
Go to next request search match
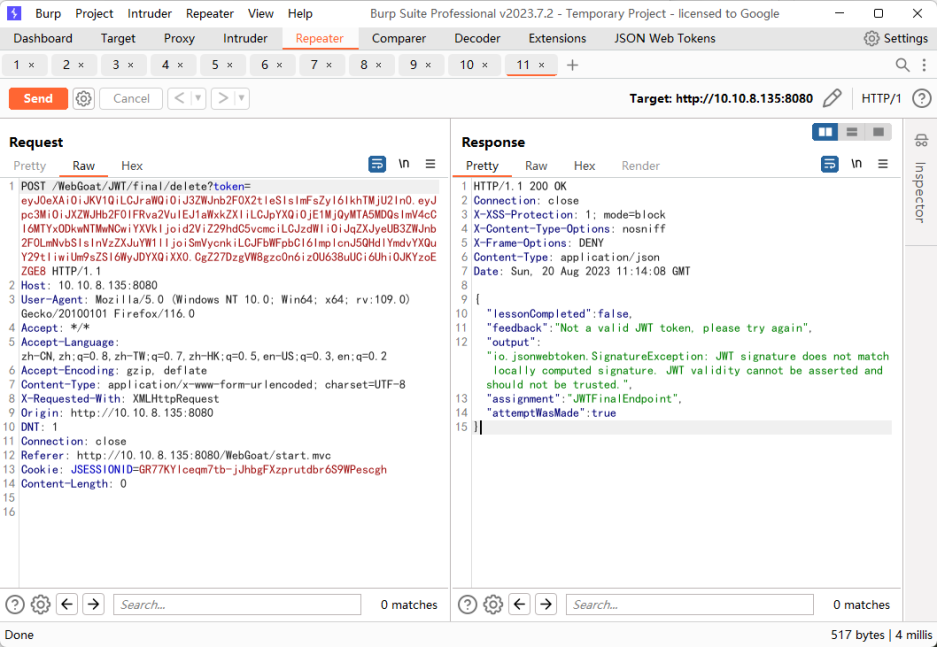93,605
